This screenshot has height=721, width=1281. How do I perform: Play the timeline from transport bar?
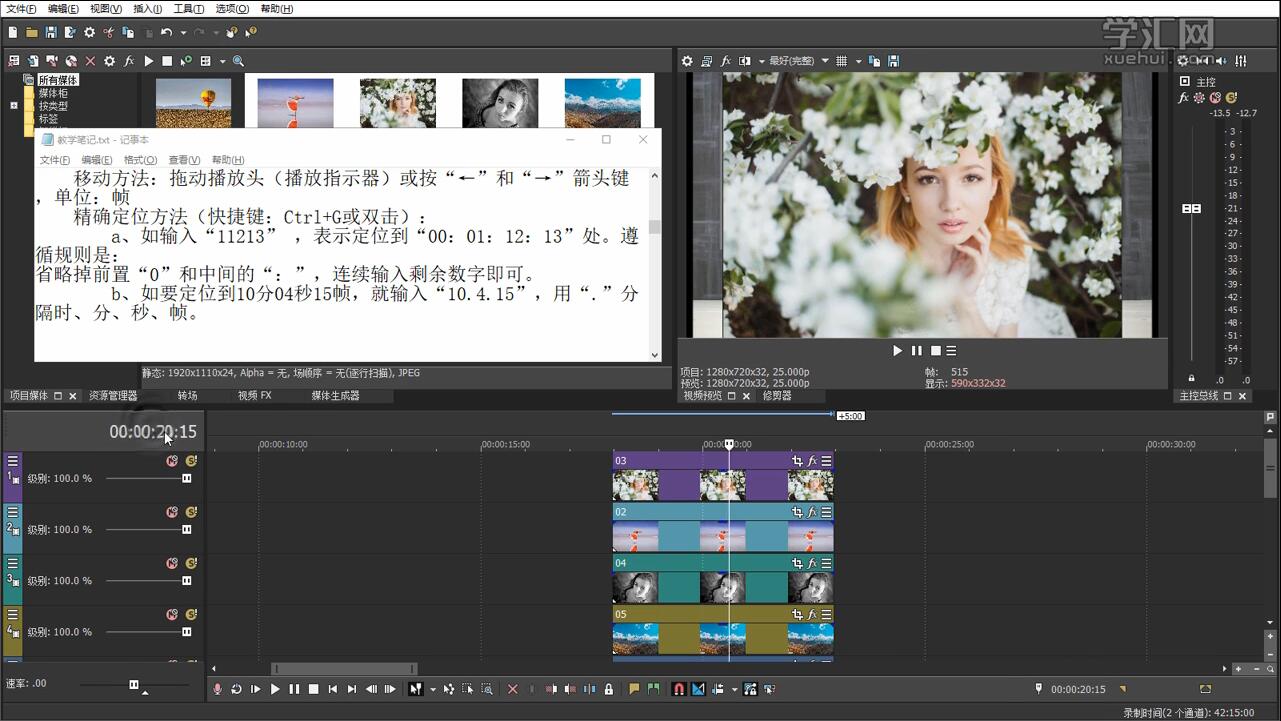pos(275,689)
